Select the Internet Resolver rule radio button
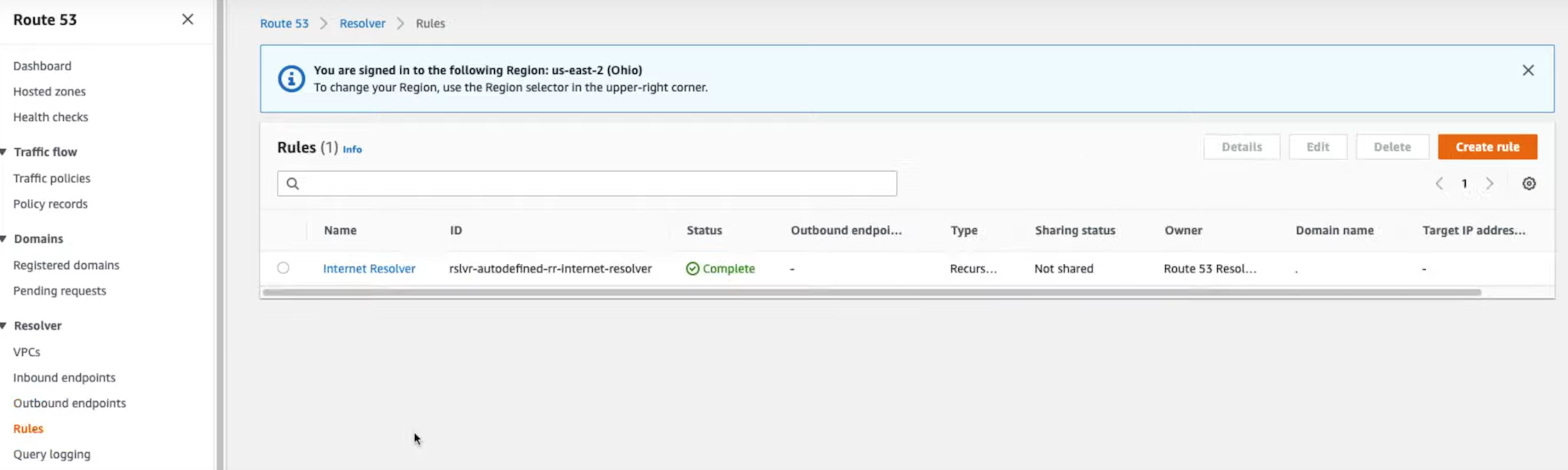The image size is (1568, 470). point(283,268)
